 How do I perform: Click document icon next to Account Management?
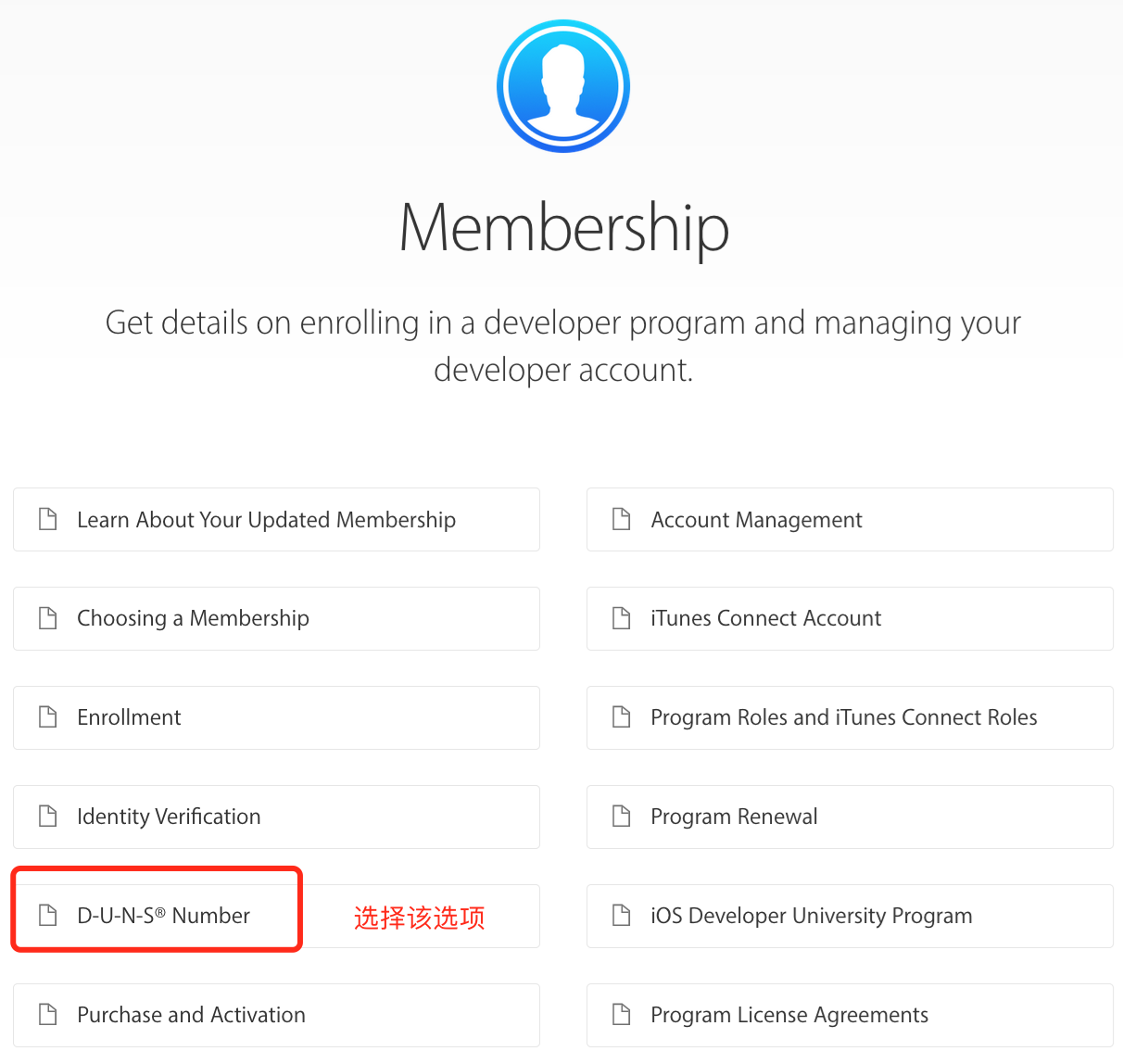pos(622,519)
